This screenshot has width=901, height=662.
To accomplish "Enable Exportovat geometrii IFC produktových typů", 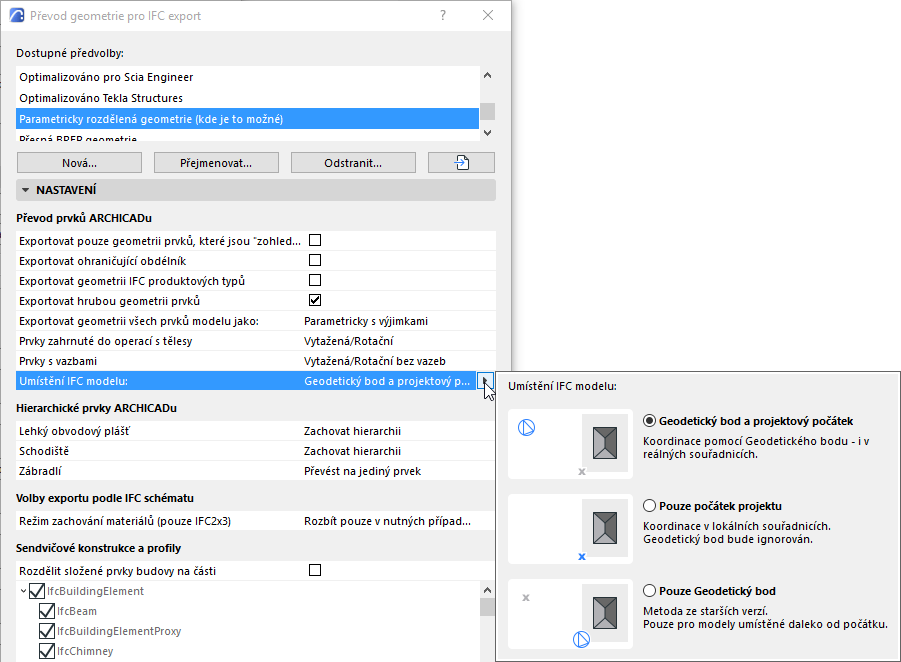I will [x=315, y=280].
